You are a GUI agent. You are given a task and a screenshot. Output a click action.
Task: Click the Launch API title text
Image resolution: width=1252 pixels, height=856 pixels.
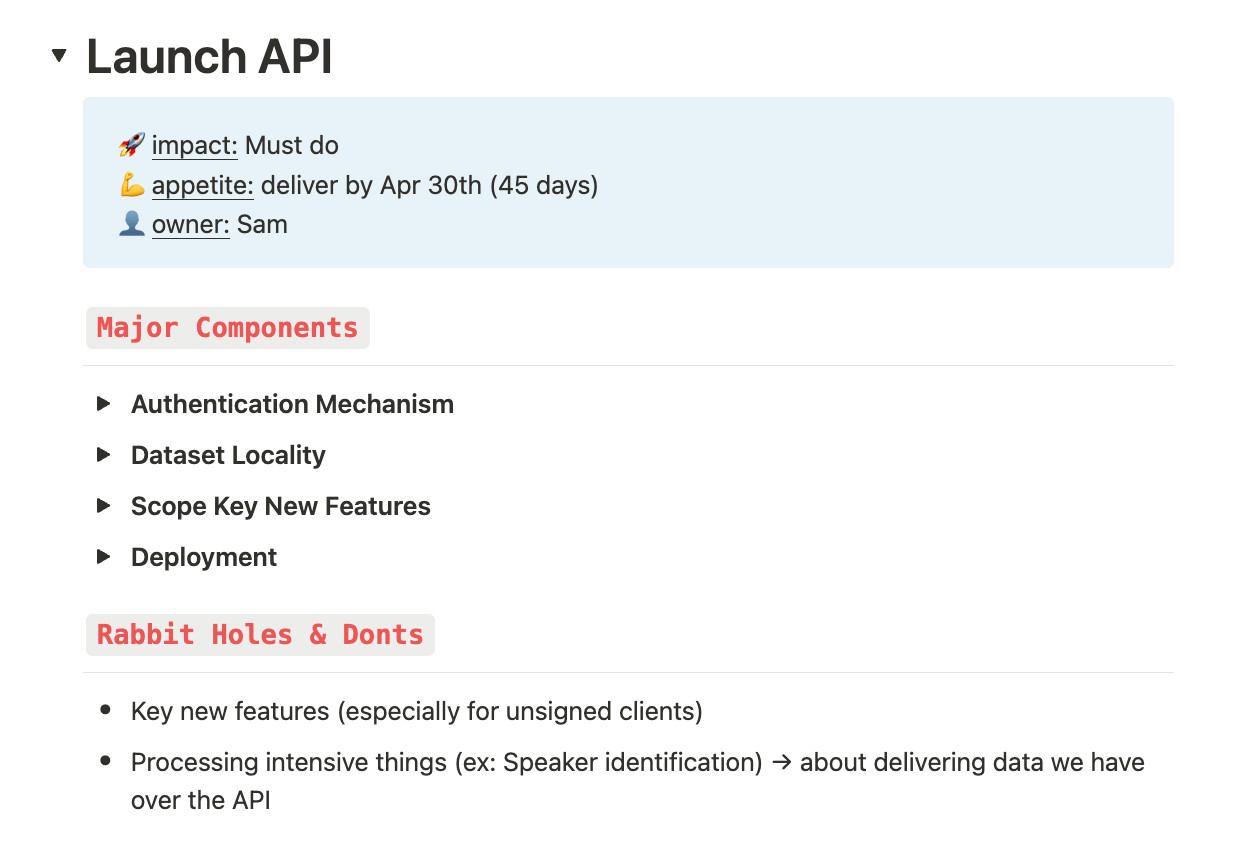209,57
